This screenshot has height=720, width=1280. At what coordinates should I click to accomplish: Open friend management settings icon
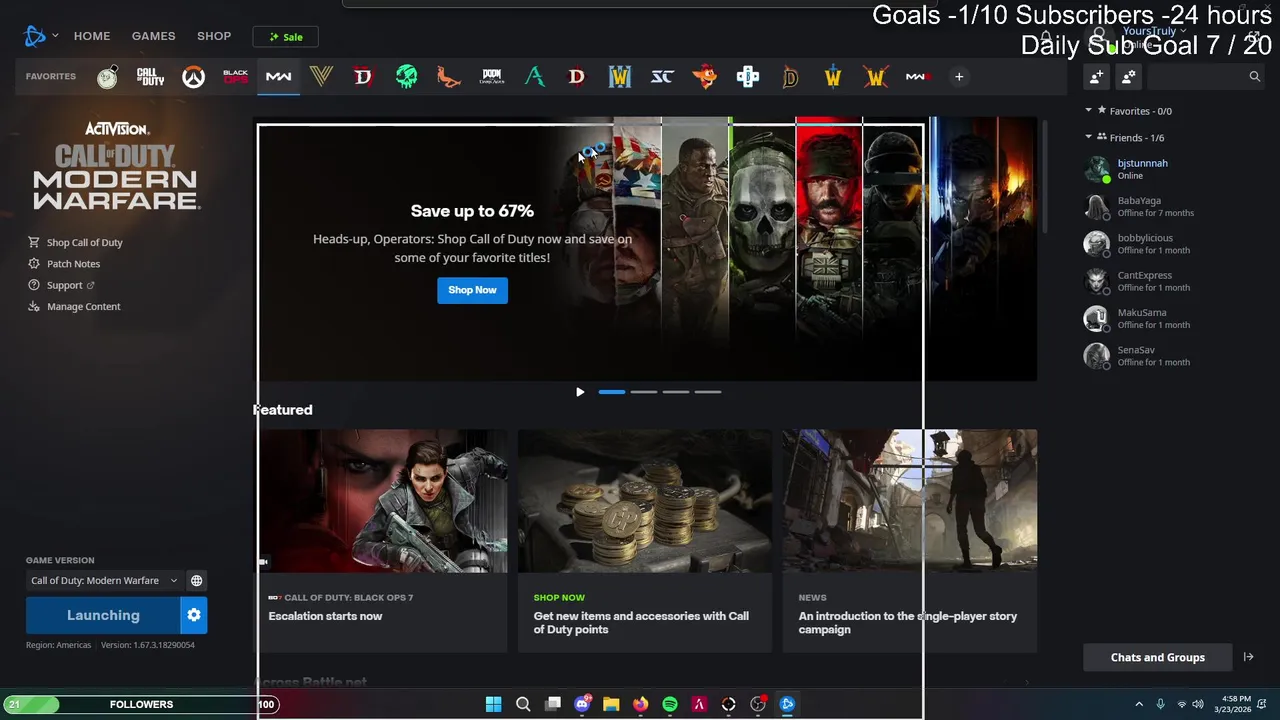pos(1129,77)
